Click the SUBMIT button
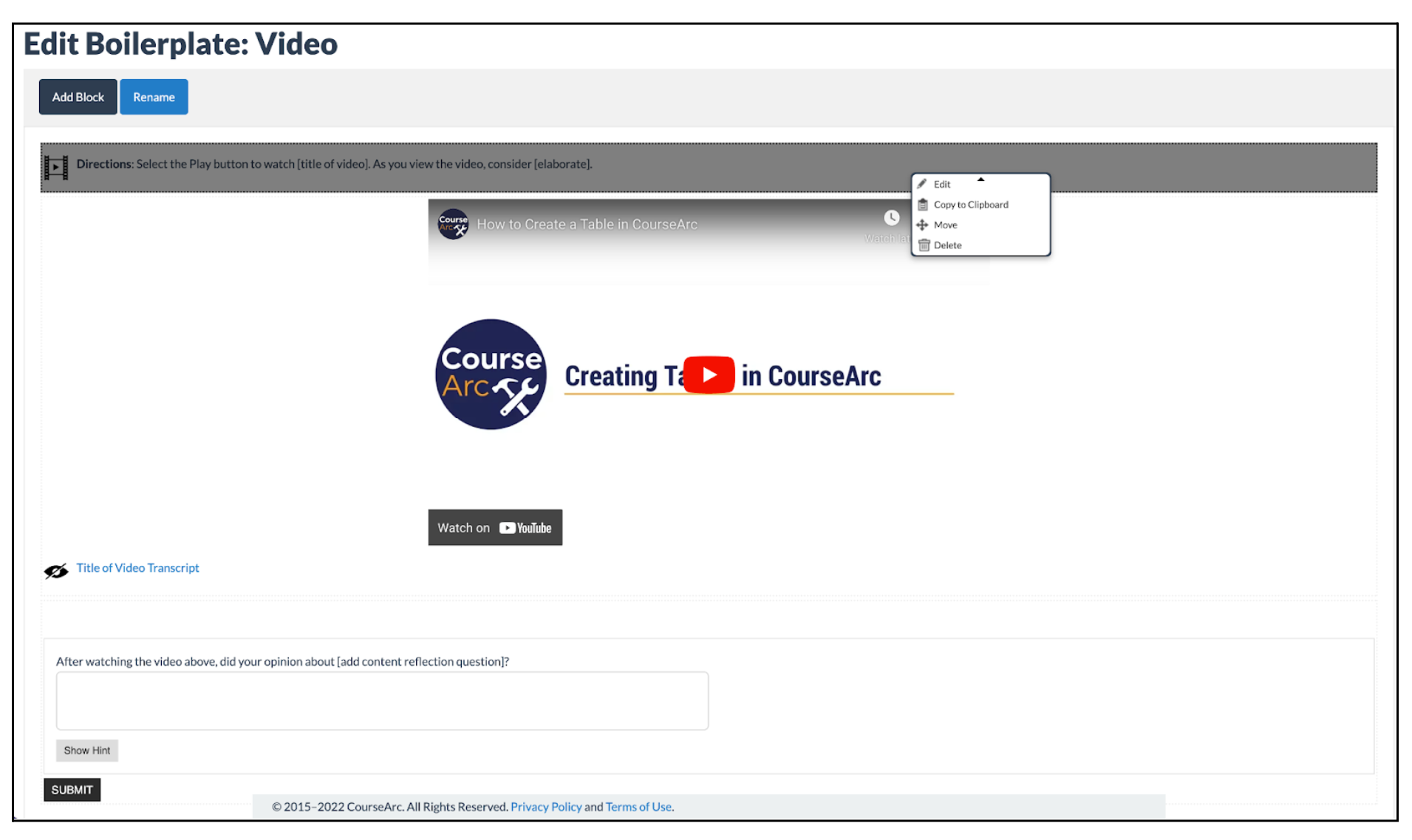This screenshot has height=840, width=1412. [x=72, y=790]
